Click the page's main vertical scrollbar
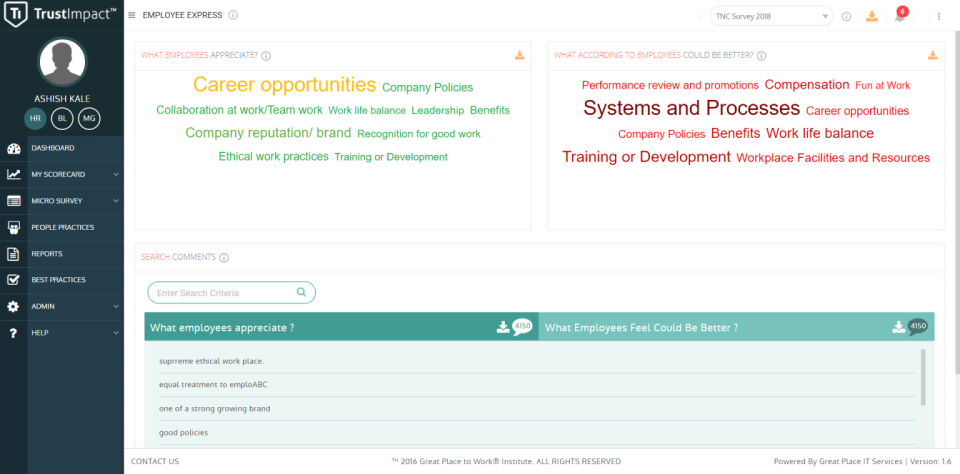This screenshot has width=960, height=474. click(x=957, y=202)
